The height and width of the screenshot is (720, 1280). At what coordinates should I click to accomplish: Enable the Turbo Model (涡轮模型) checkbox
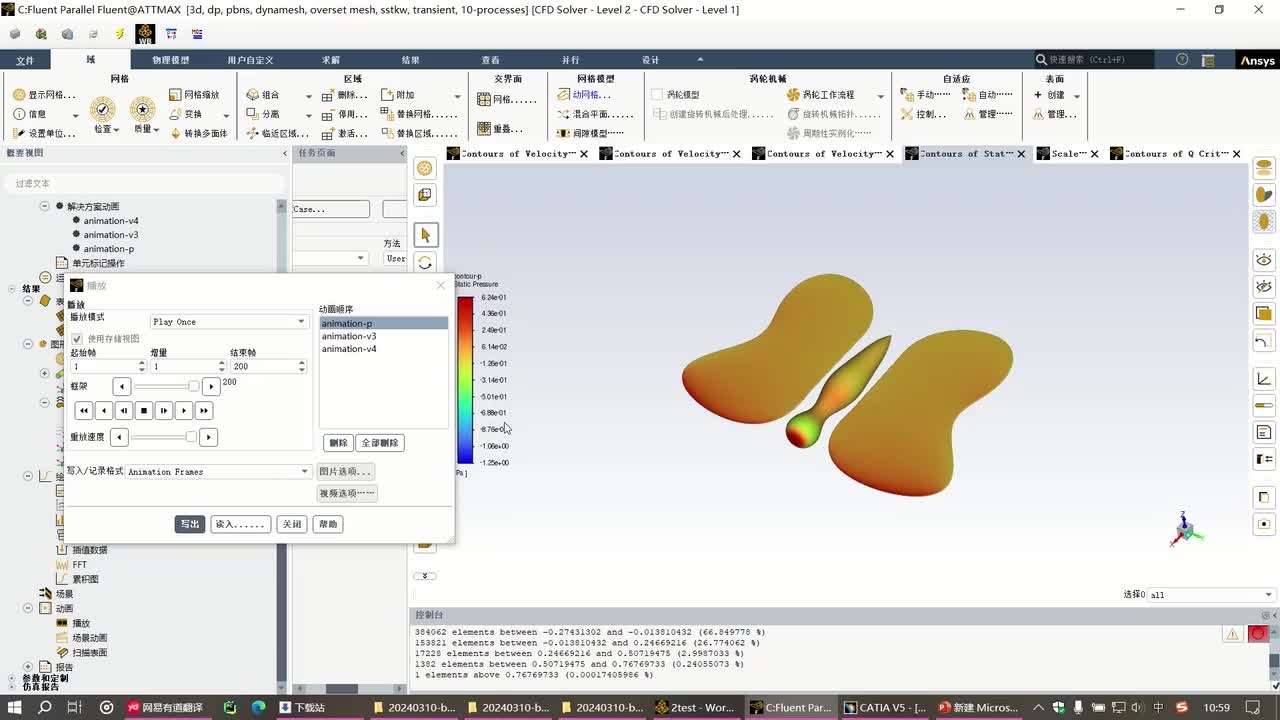(657, 95)
